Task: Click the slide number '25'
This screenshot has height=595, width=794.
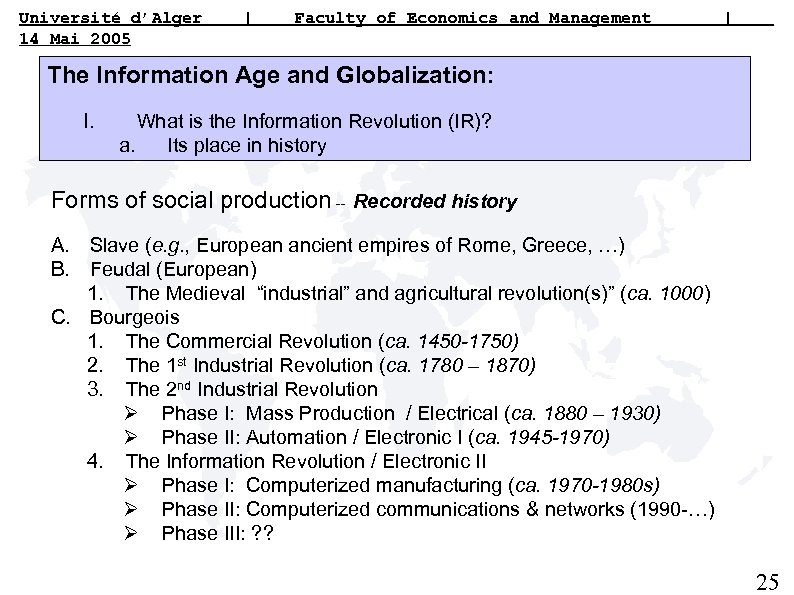Action: [767, 582]
